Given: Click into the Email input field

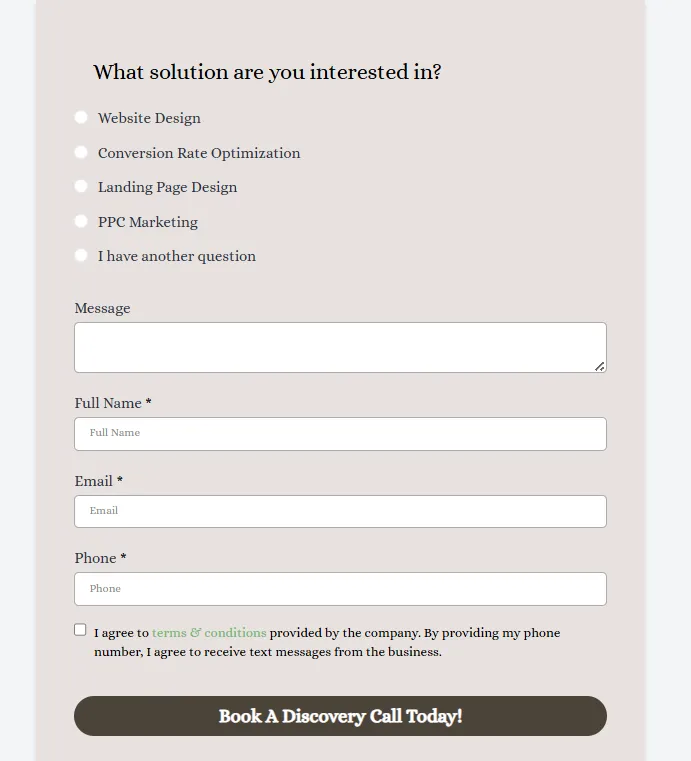Looking at the screenshot, I should coord(340,512).
